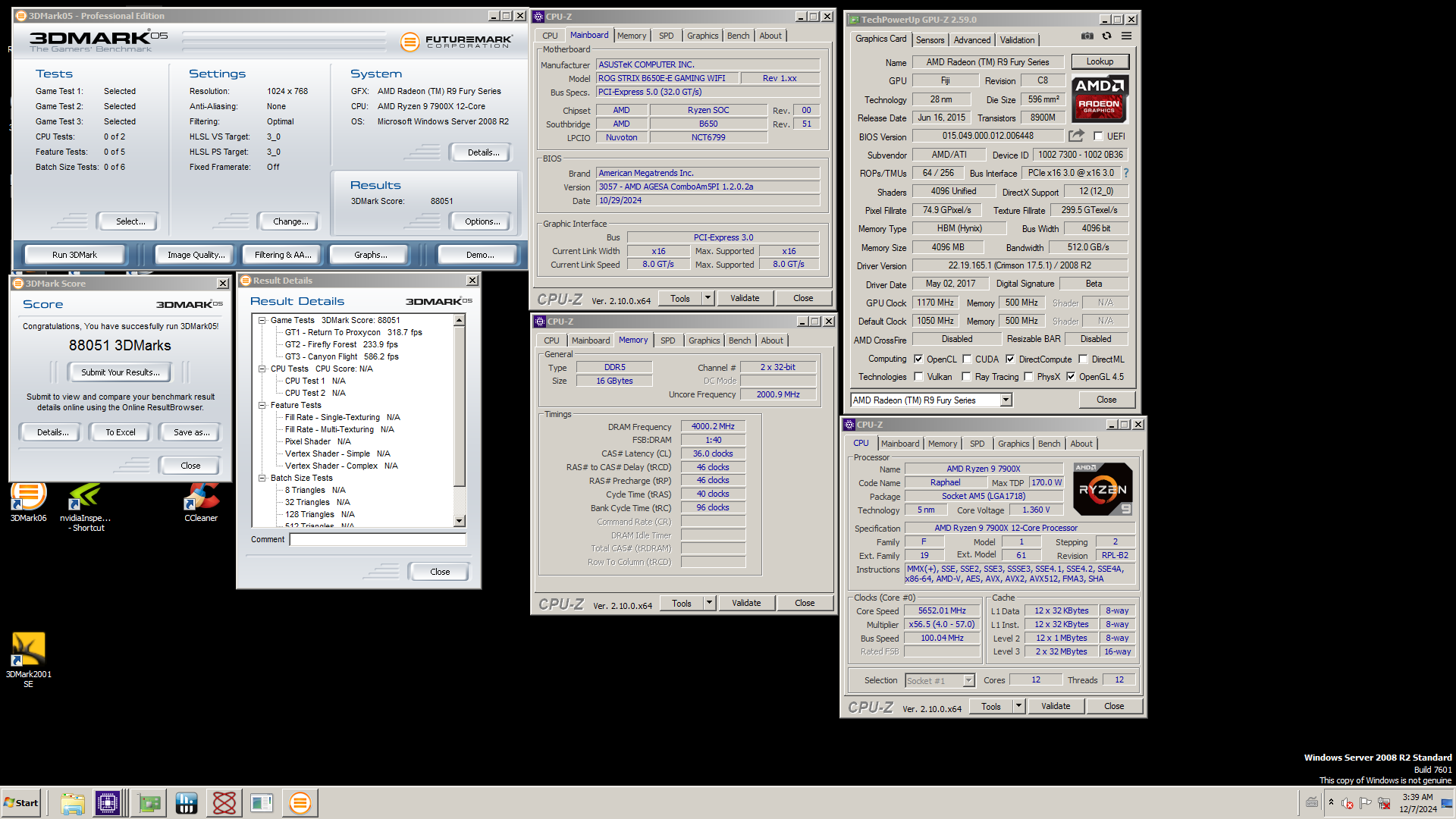Click the window-panel taskbar icon
The height and width of the screenshot is (819, 1456).
tap(262, 802)
